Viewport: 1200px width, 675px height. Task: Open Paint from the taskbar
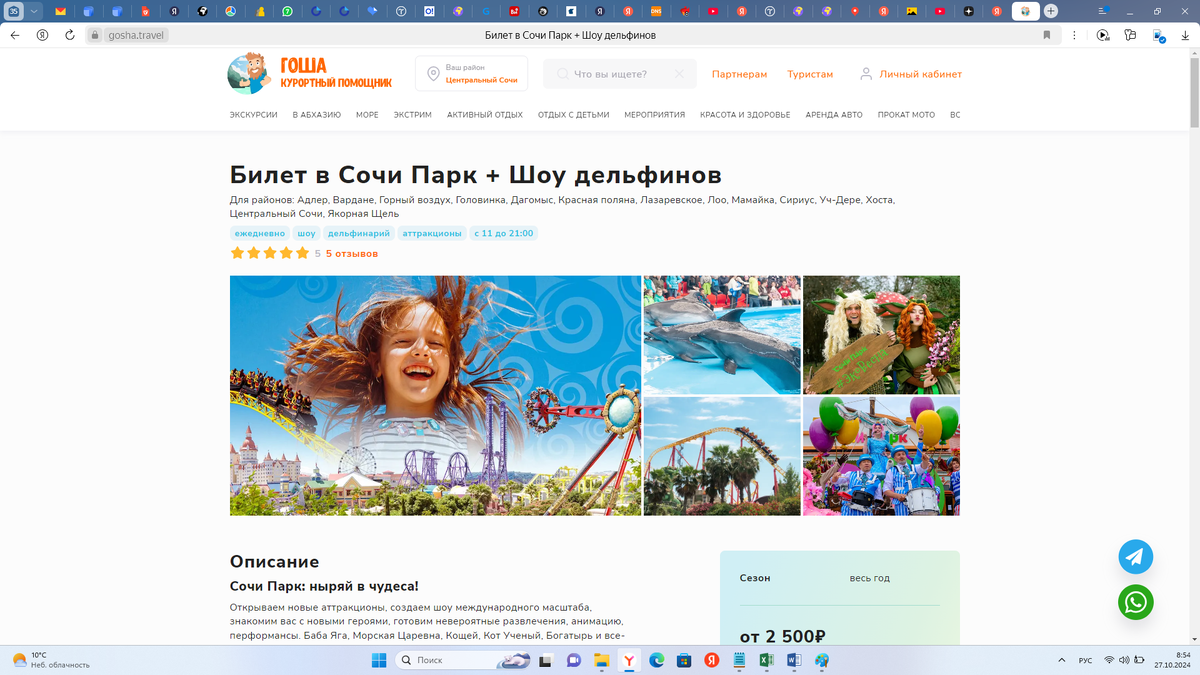pos(822,660)
